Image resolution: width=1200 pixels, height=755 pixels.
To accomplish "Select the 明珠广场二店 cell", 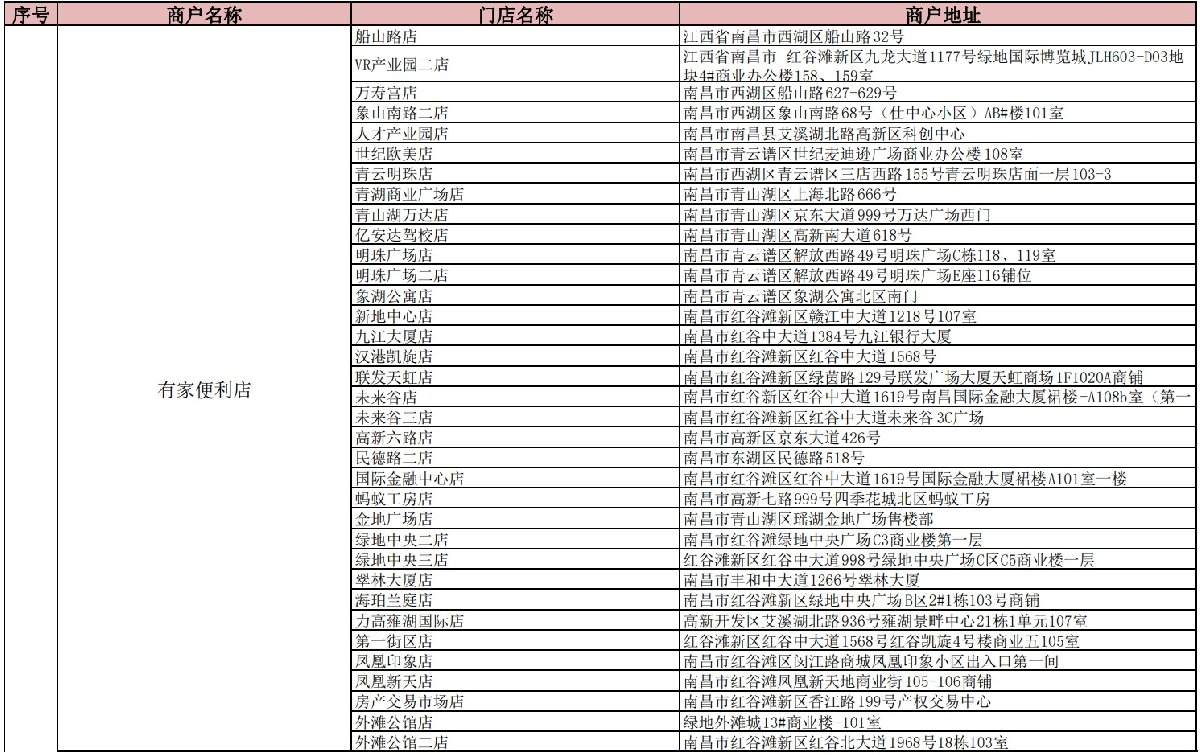I will tap(515, 275).
